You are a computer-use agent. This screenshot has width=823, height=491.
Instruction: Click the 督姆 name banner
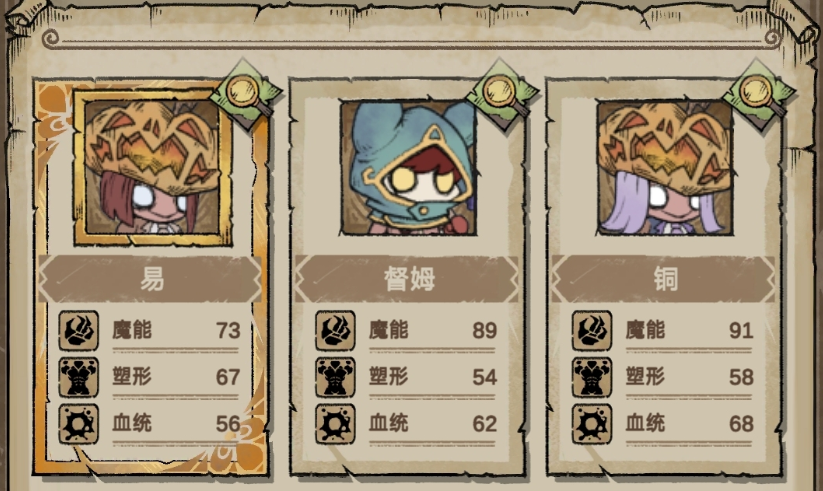[x=407, y=279]
